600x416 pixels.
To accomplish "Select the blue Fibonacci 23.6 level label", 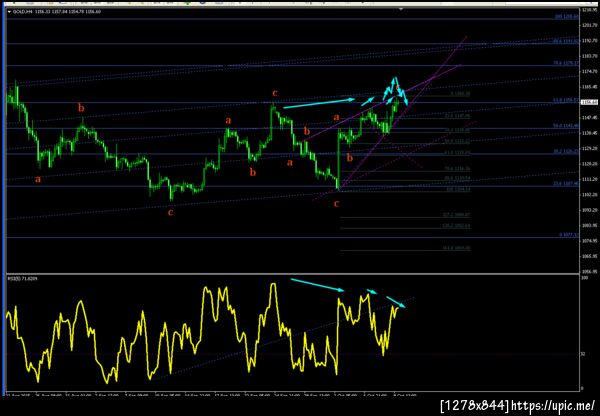I will (565, 184).
